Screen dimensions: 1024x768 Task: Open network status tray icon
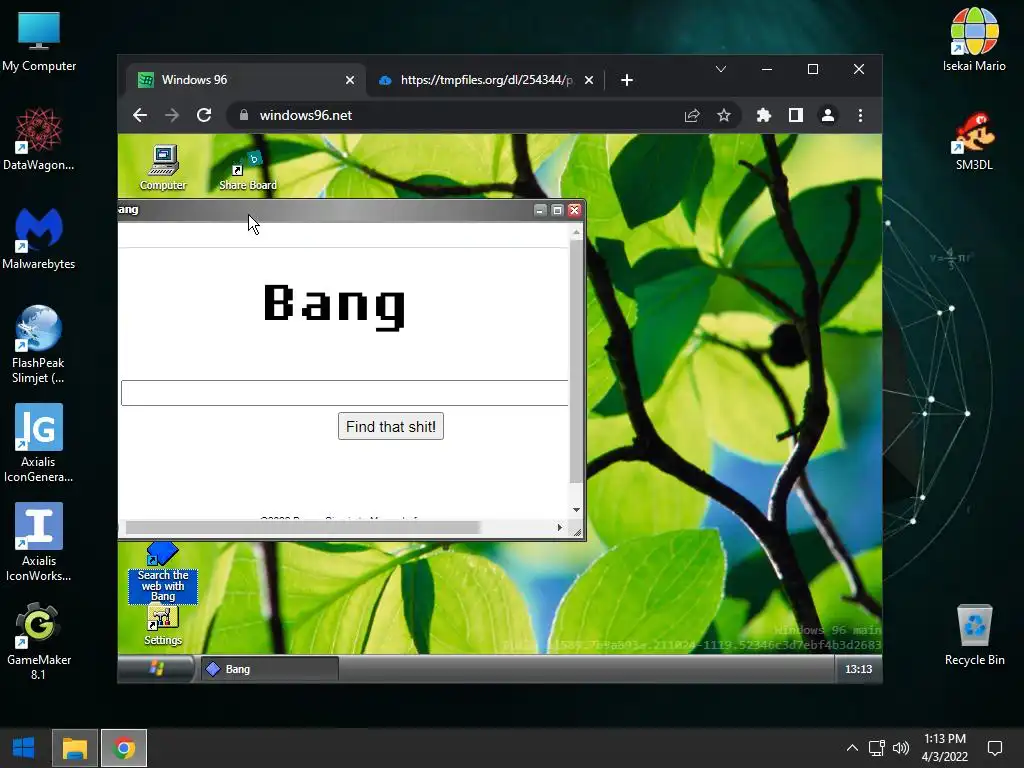876,748
